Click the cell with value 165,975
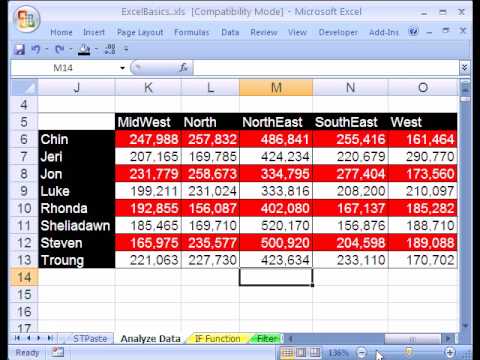480x360 pixels. point(148,243)
